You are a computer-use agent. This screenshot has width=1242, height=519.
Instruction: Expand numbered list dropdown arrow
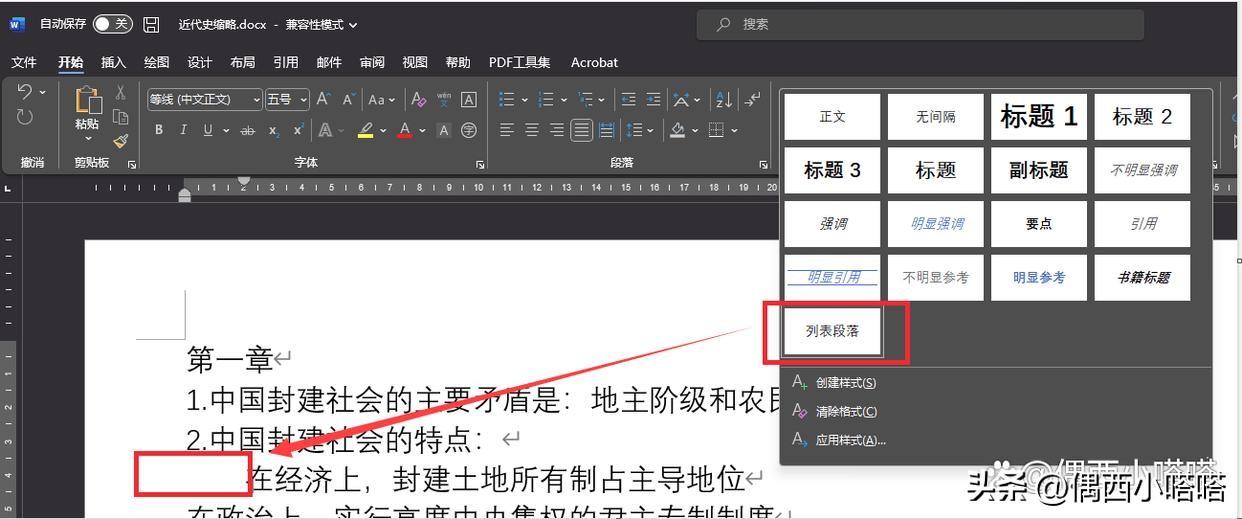(564, 99)
